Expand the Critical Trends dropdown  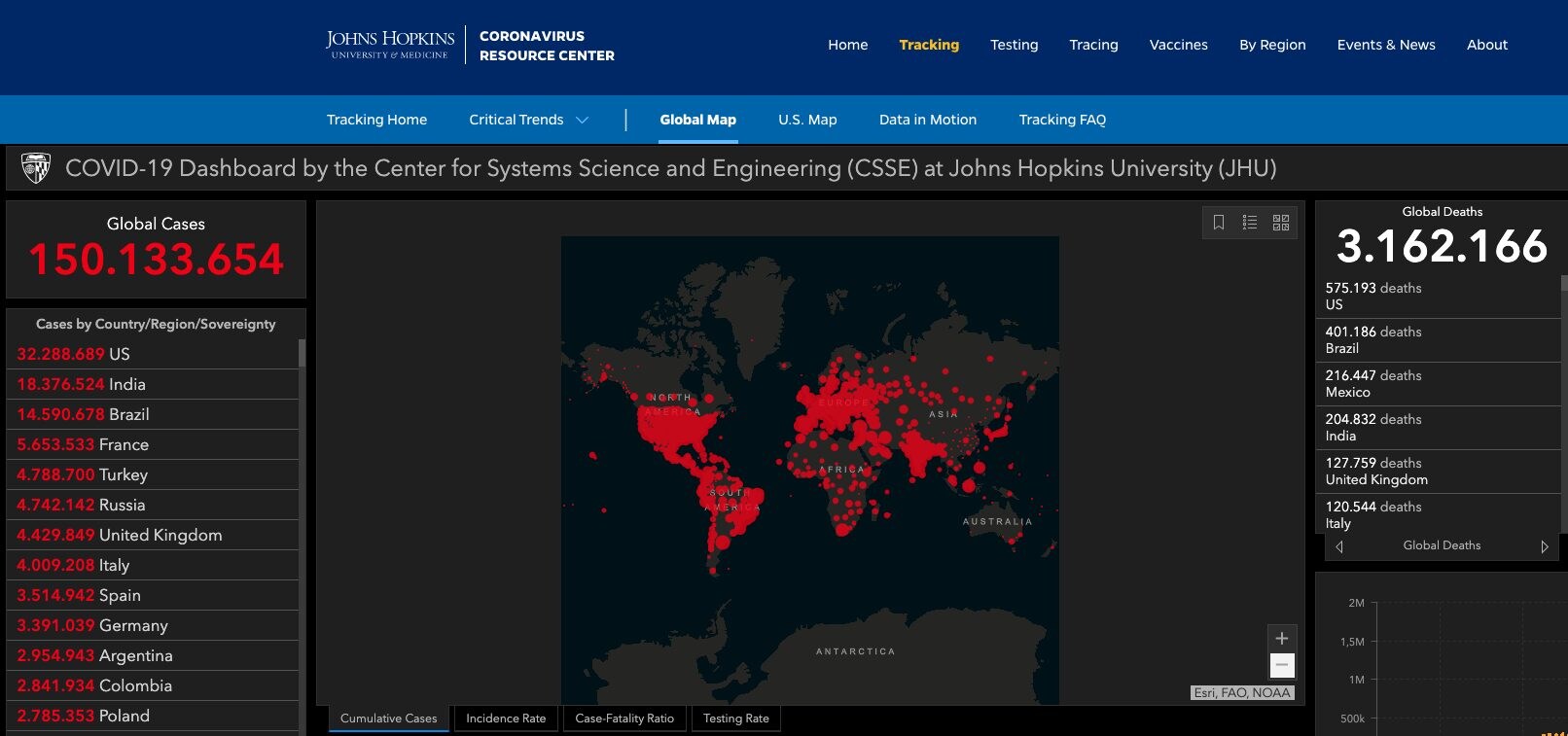(528, 120)
